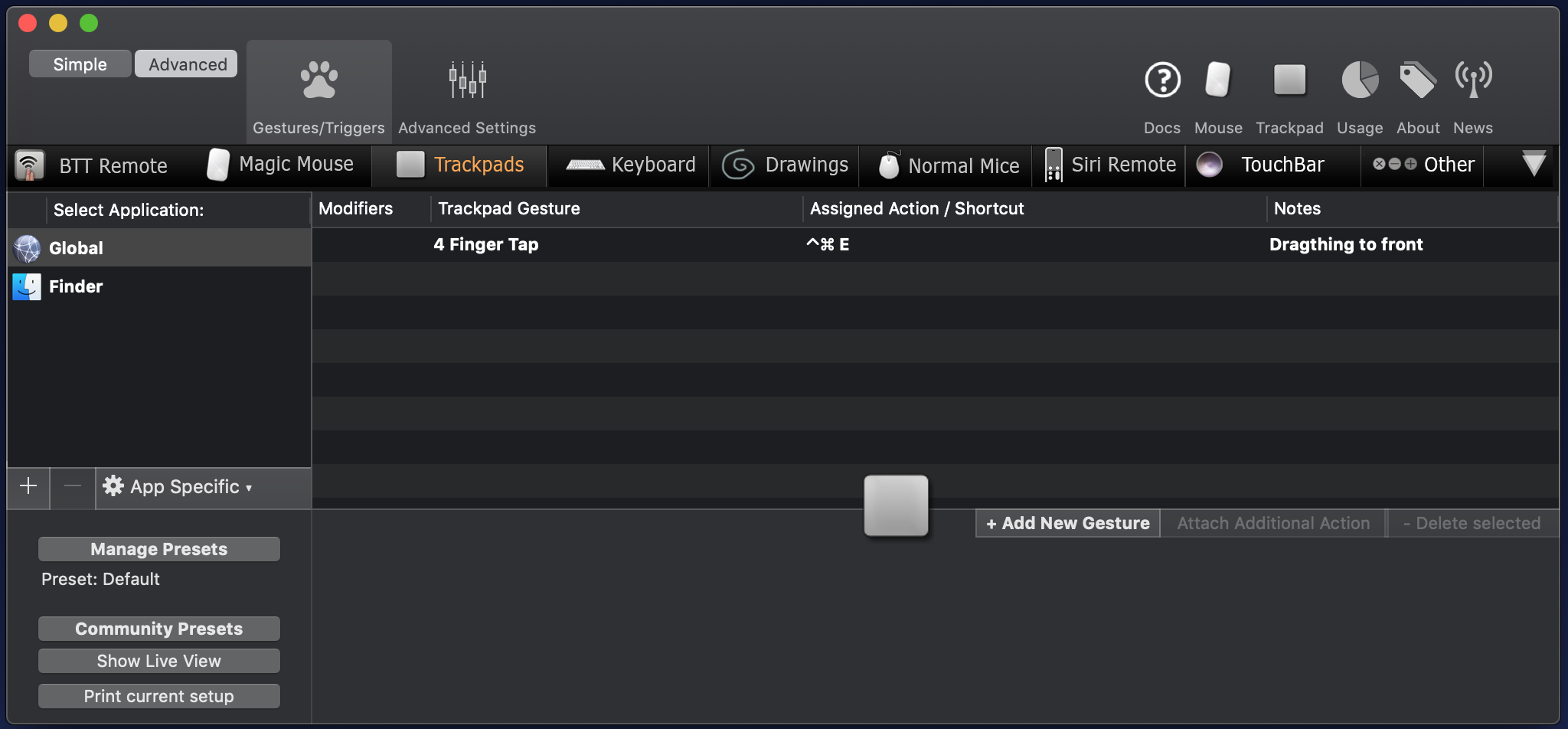The image size is (1568, 729).
Task: Switch to Advanced mode
Action: [x=187, y=64]
